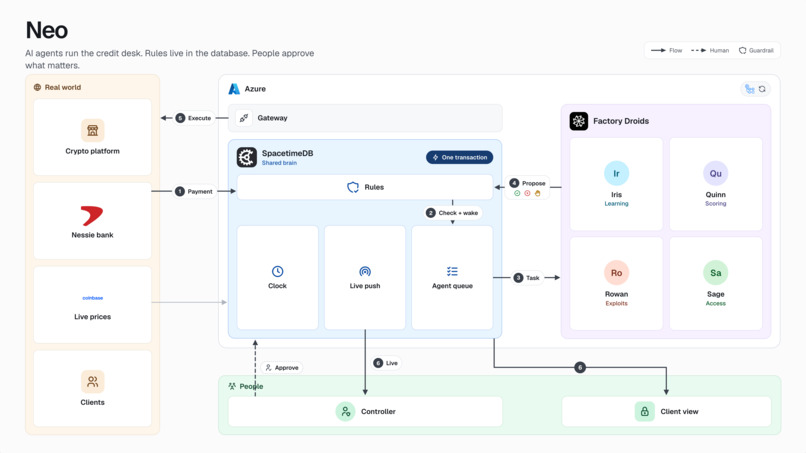Click the 'Exploits' label under Rowan

616,303
